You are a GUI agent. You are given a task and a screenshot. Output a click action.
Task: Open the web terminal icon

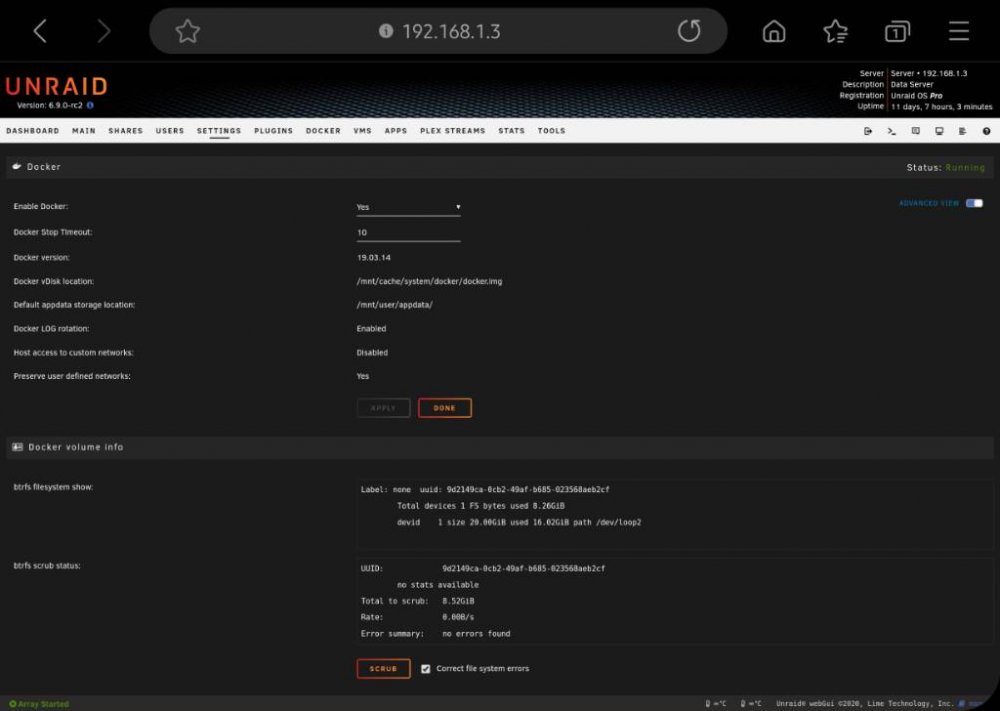point(892,131)
